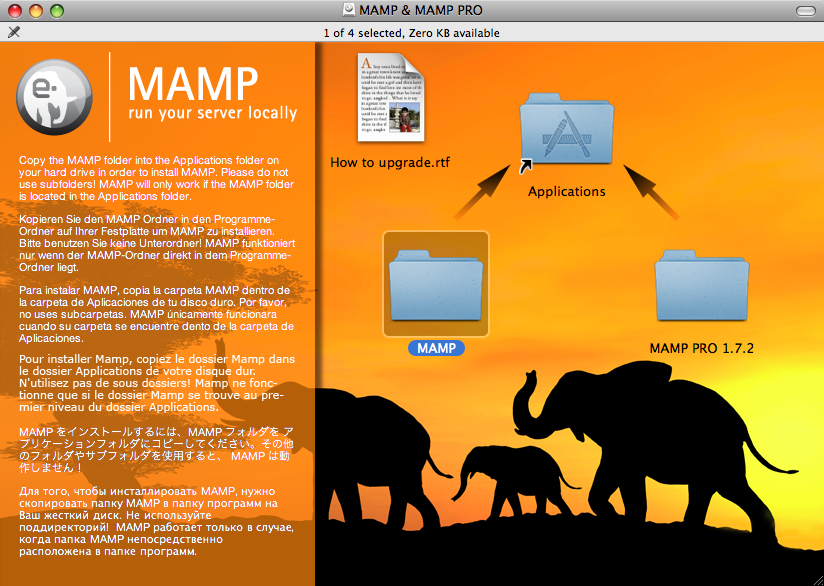
Task: Click the crossed-out pencil read-only icon
Action: 13,33
